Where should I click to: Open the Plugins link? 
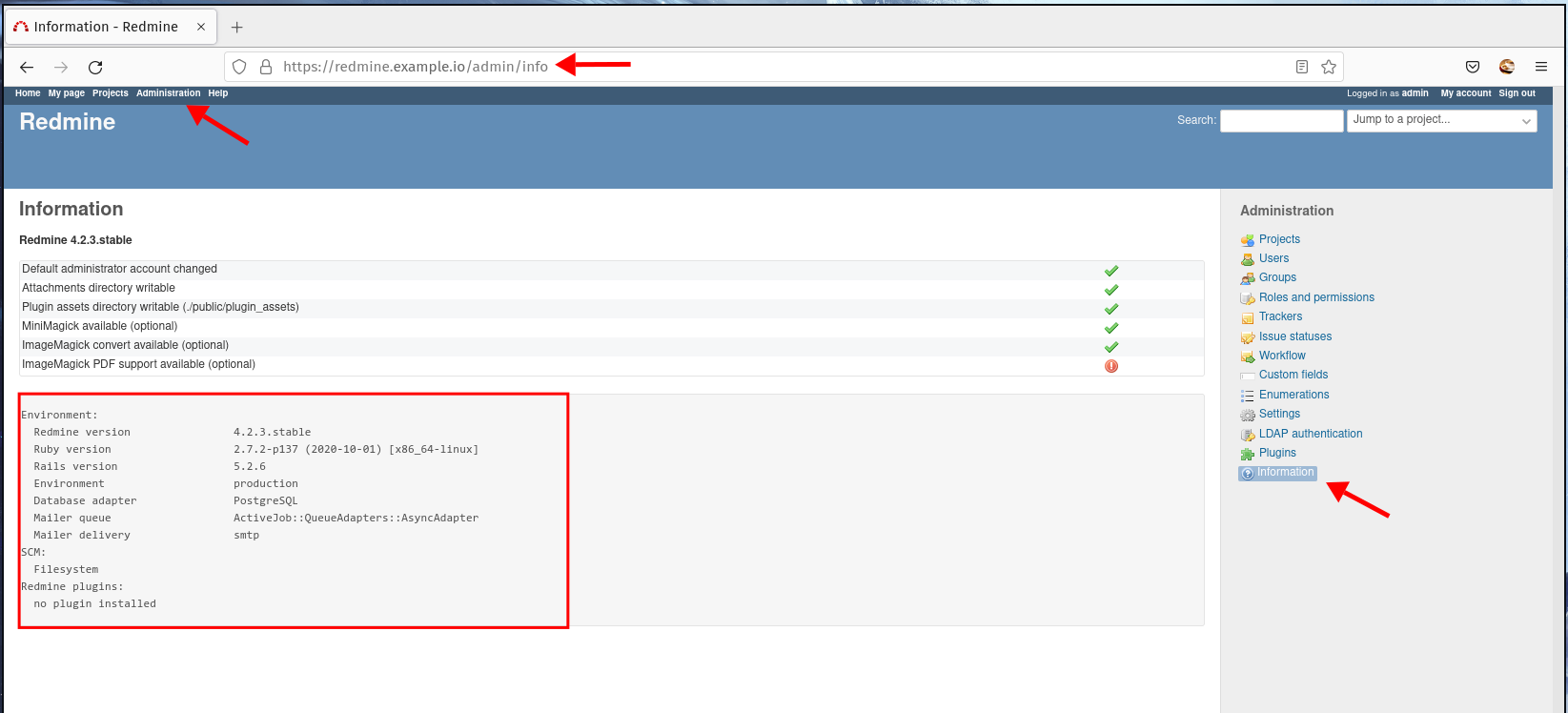(1277, 453)
